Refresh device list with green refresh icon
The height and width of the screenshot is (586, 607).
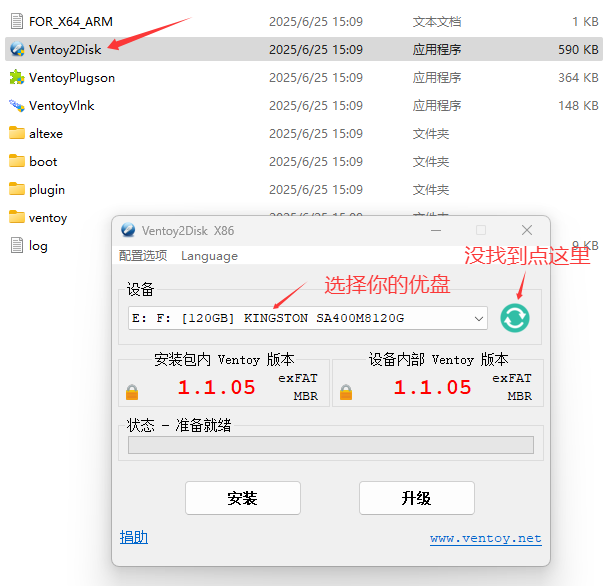pyautogui.click(x=514, y=318)
